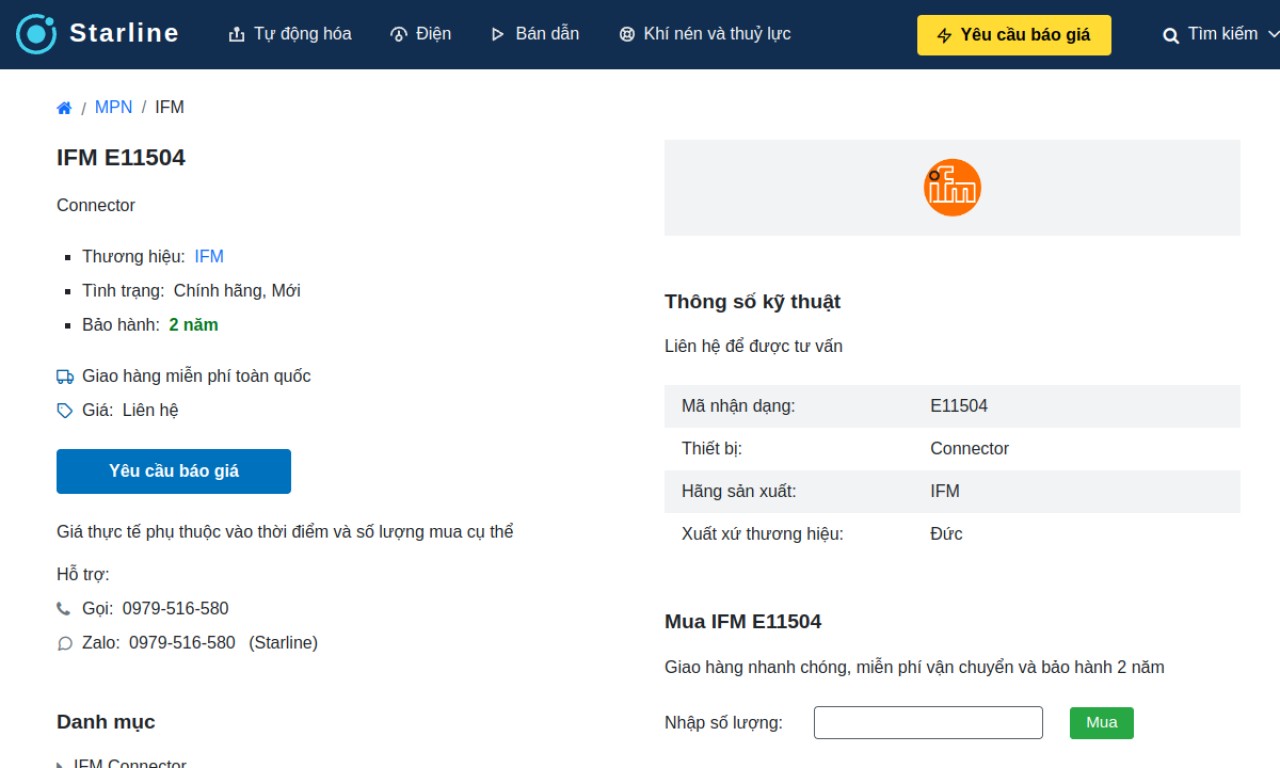Click the Starline logo icon
This screenshot has width=1280, height=768.
point(36,34)
